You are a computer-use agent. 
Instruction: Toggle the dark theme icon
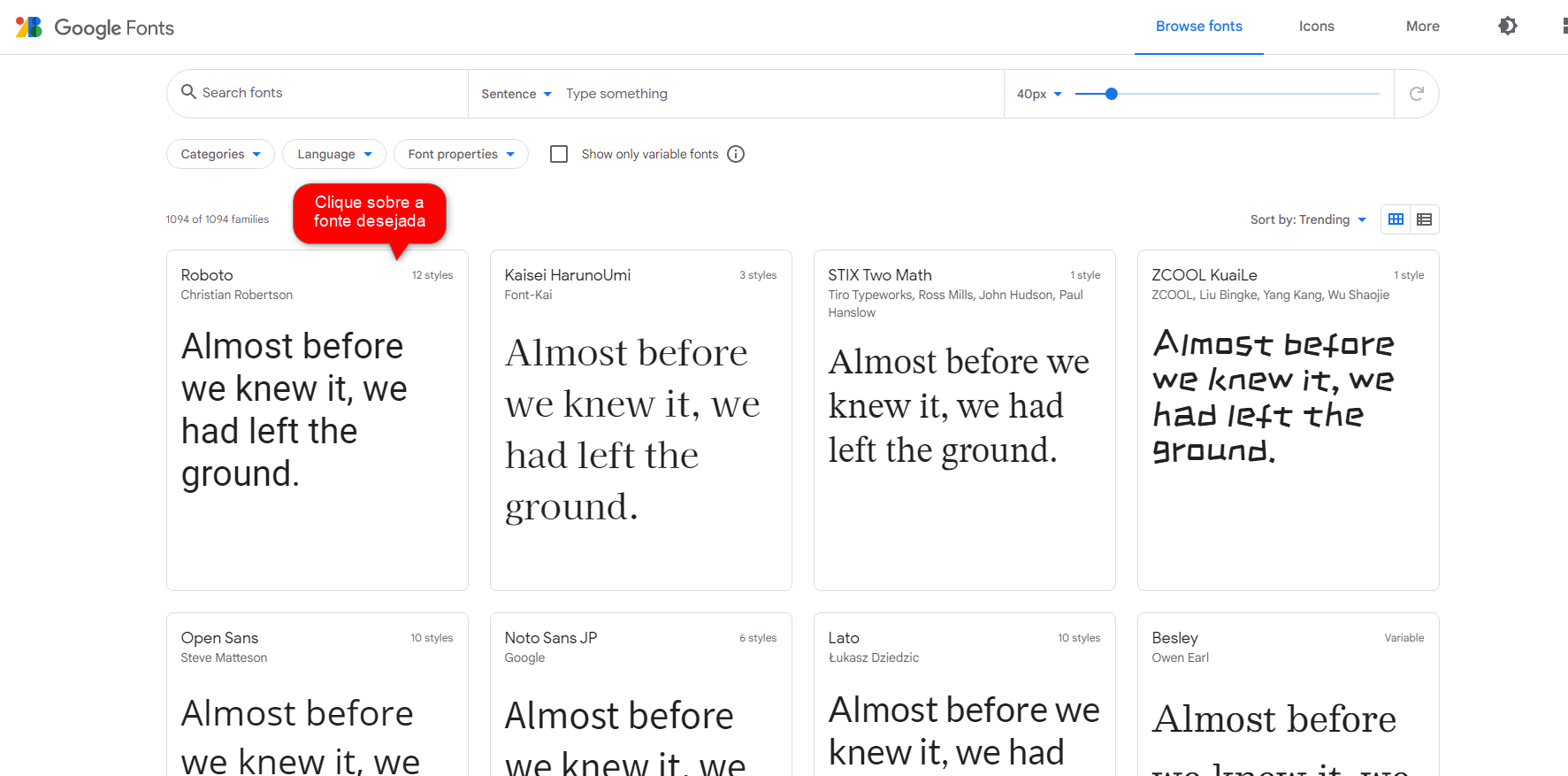pos(1508,27)
